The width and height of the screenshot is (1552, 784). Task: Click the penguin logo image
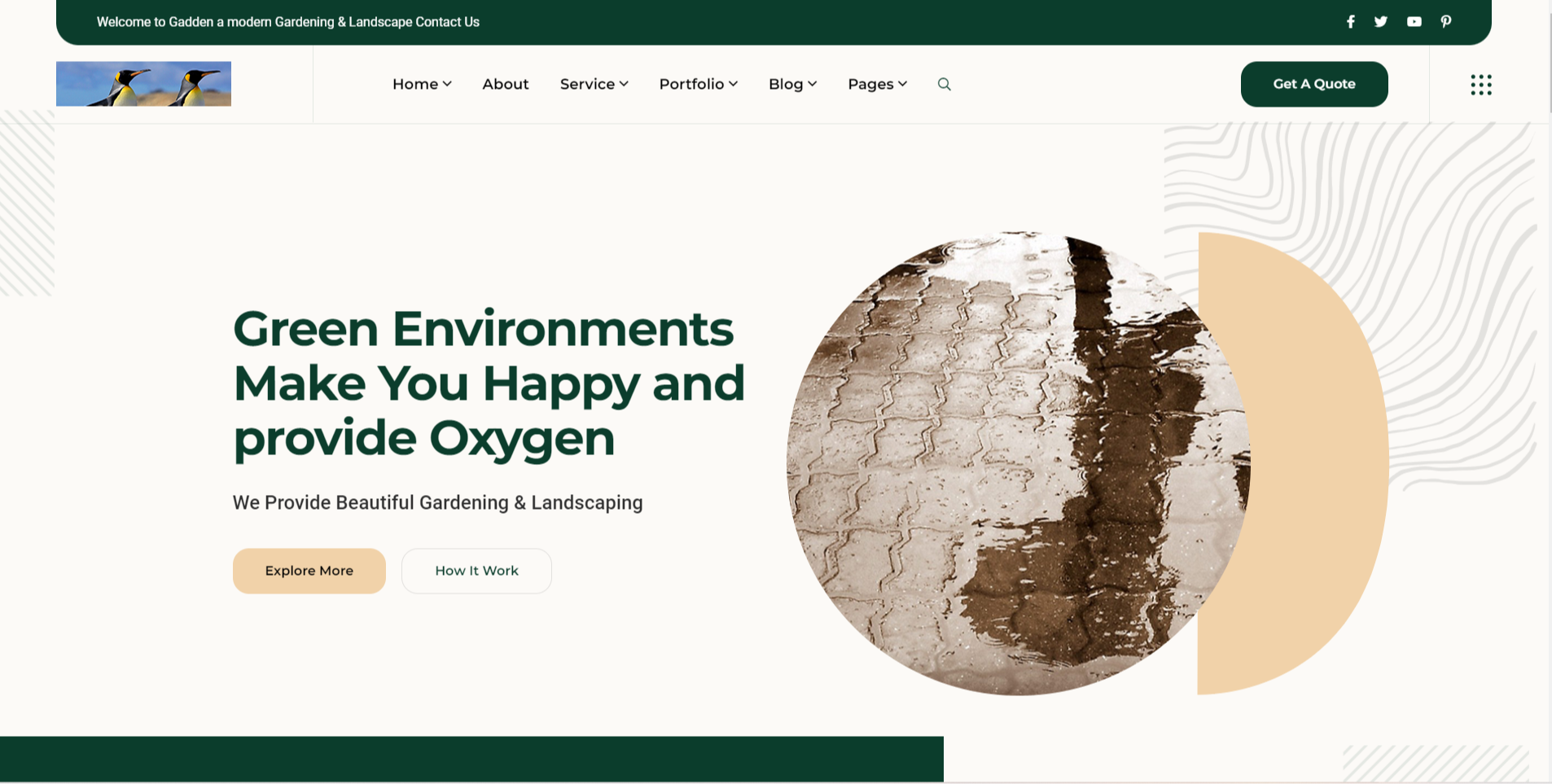(x=143, y=84)
